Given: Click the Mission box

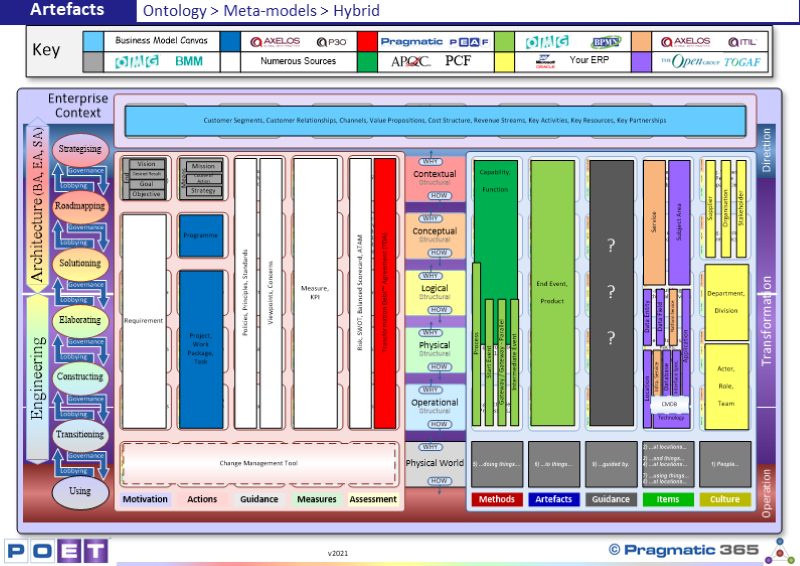Looking at the screenshot, I should [x=203, y=166].
